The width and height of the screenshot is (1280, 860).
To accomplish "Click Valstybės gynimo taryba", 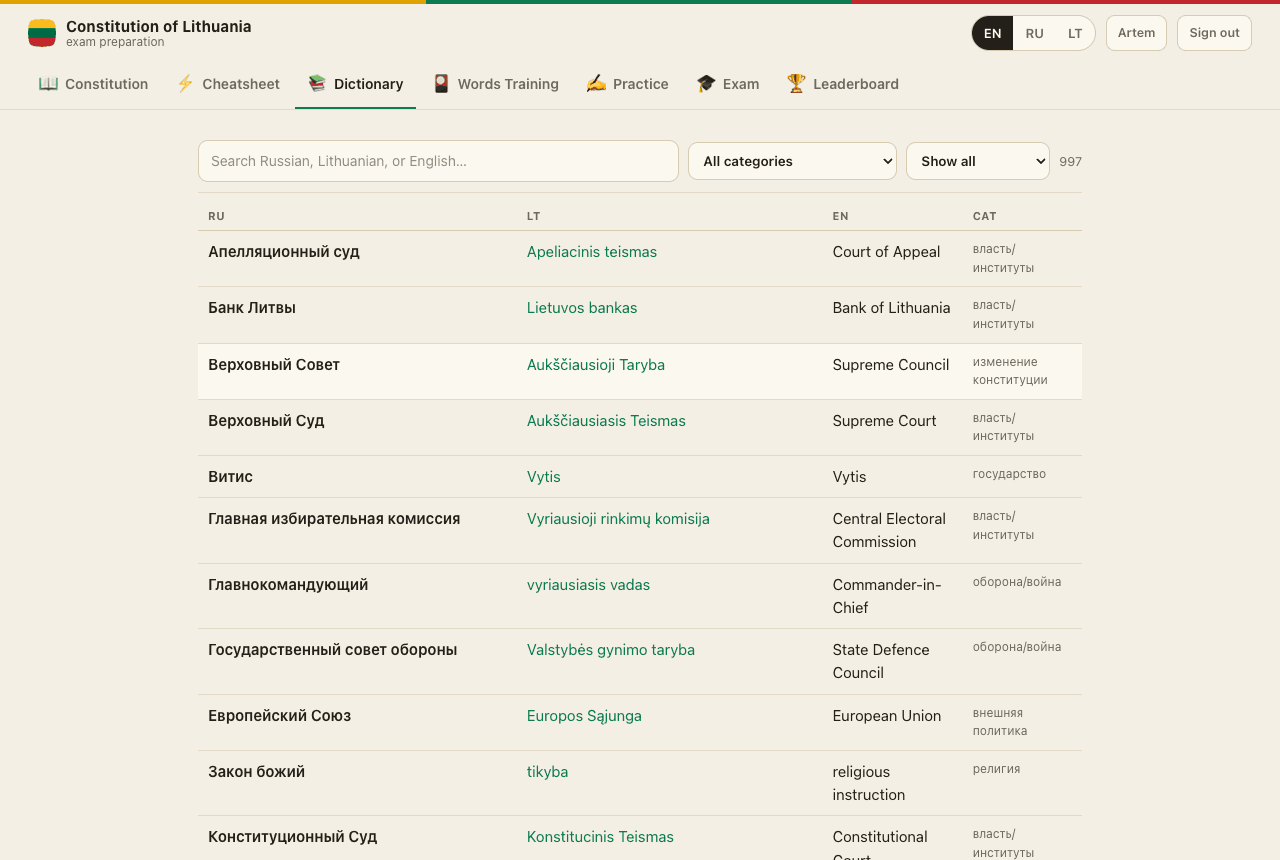I will [x=611, y=650].
